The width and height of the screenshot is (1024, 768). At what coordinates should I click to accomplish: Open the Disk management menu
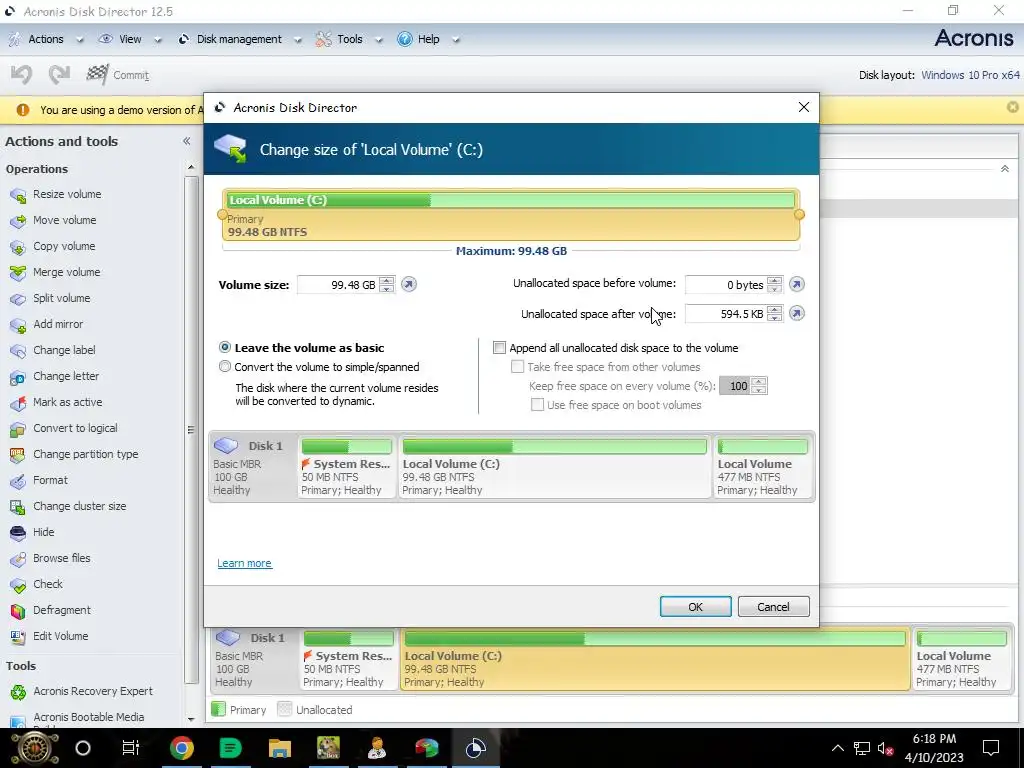(239, 39)
